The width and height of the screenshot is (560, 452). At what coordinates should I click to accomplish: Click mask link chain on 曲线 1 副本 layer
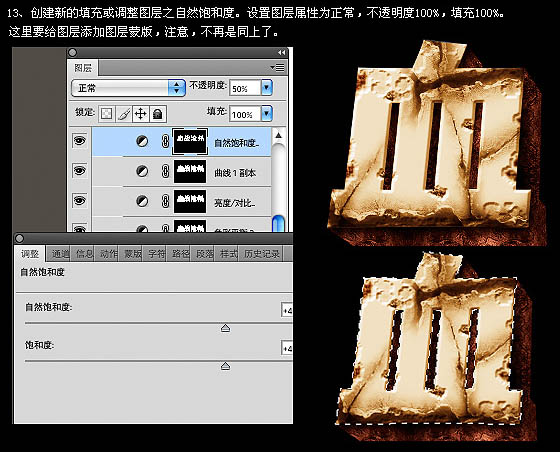(x=165, y=171)
